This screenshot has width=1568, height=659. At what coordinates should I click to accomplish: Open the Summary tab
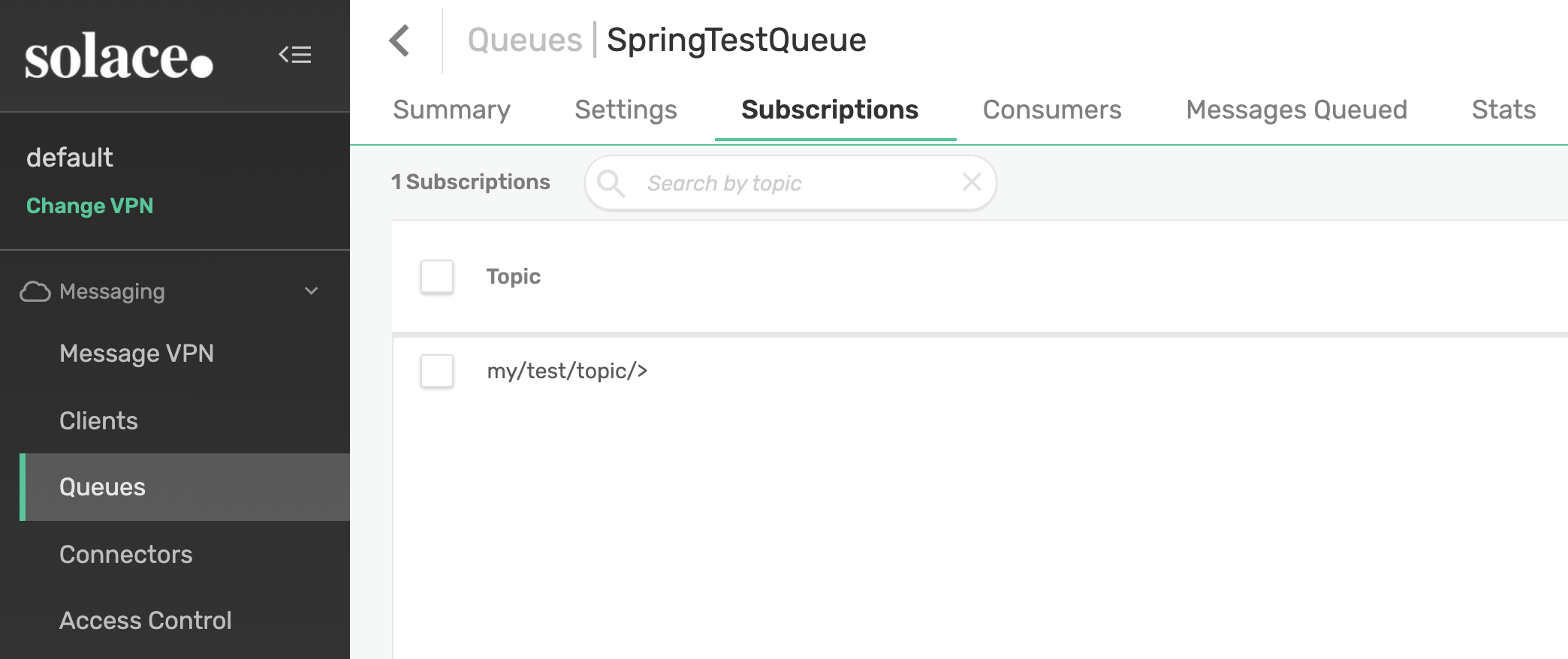[x=451, y=110]
